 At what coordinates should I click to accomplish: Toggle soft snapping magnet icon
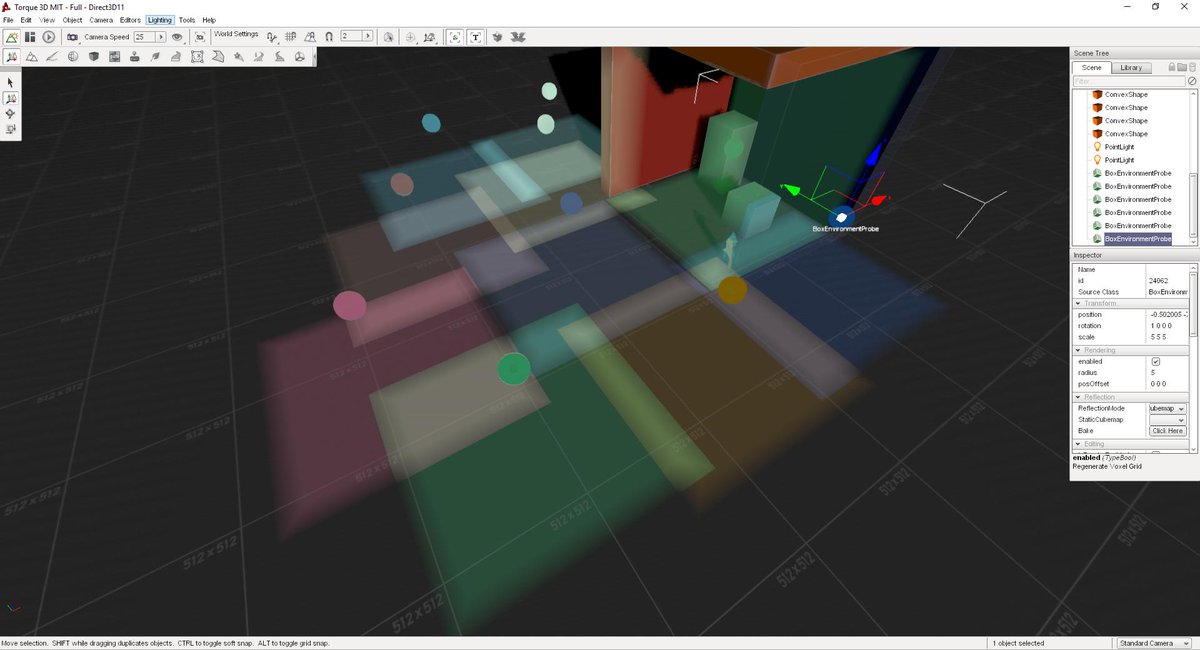(x=329, y=37)
